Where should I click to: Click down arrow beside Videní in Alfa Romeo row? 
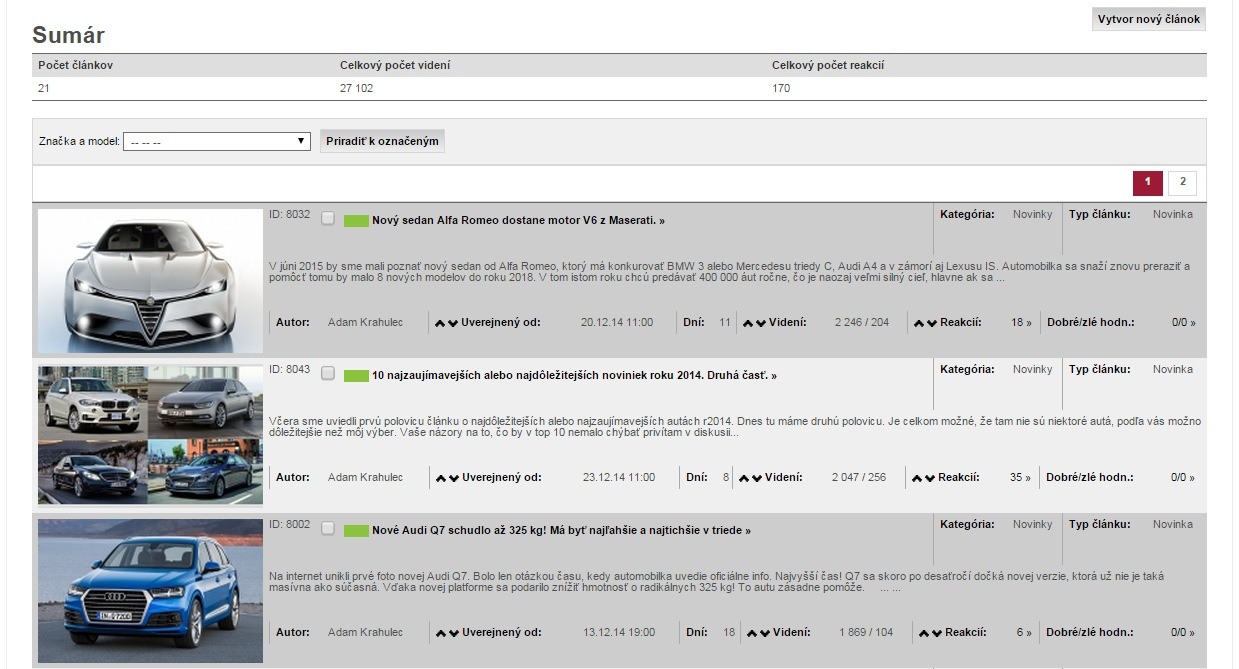(763, 323)
